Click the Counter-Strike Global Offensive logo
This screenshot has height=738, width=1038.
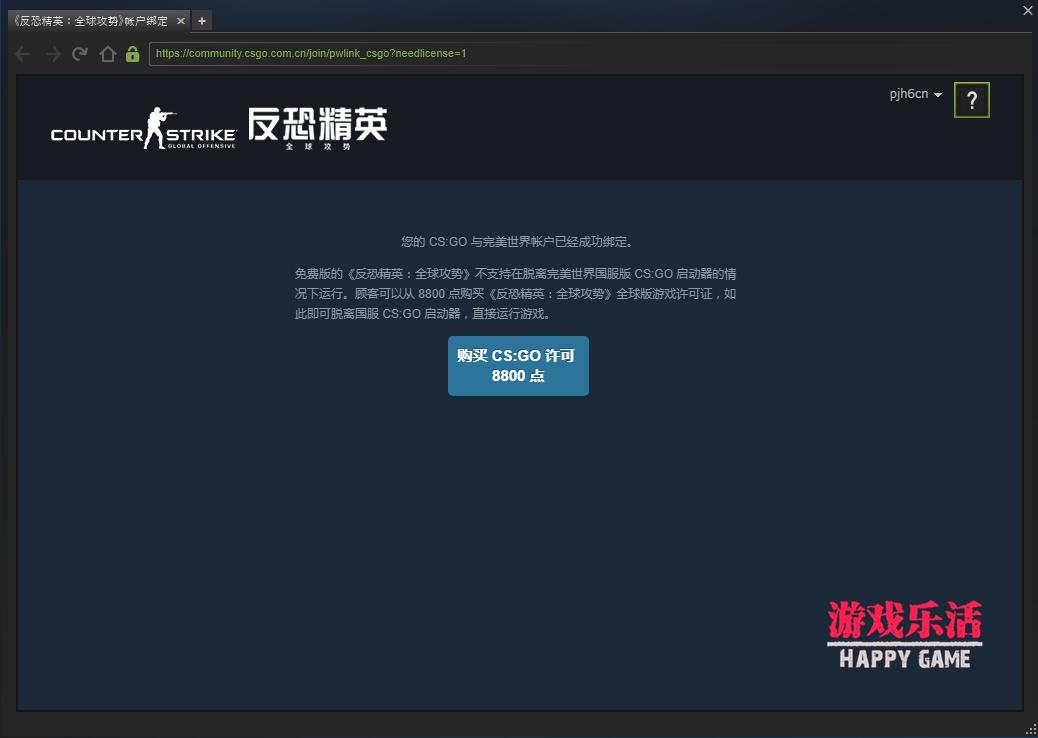click(x=142, y=130)
